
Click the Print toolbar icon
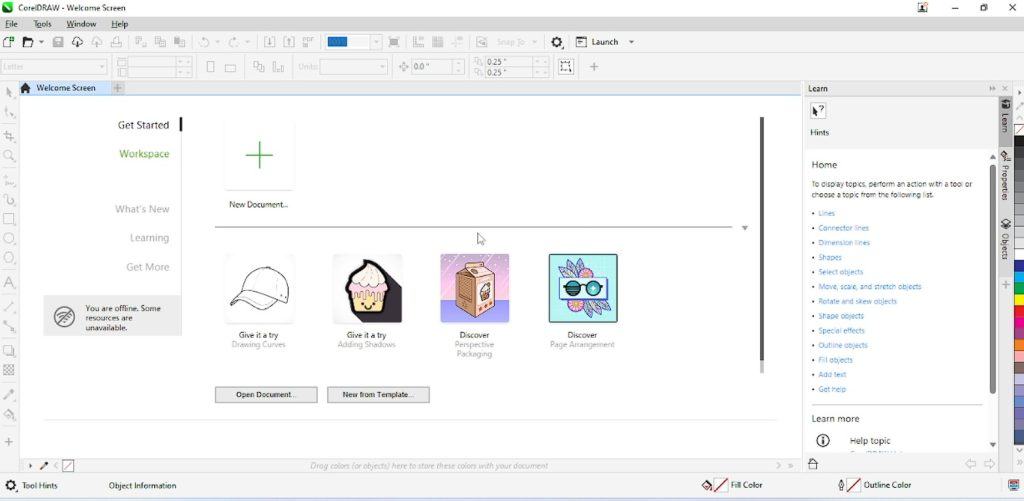coord(116,42)
